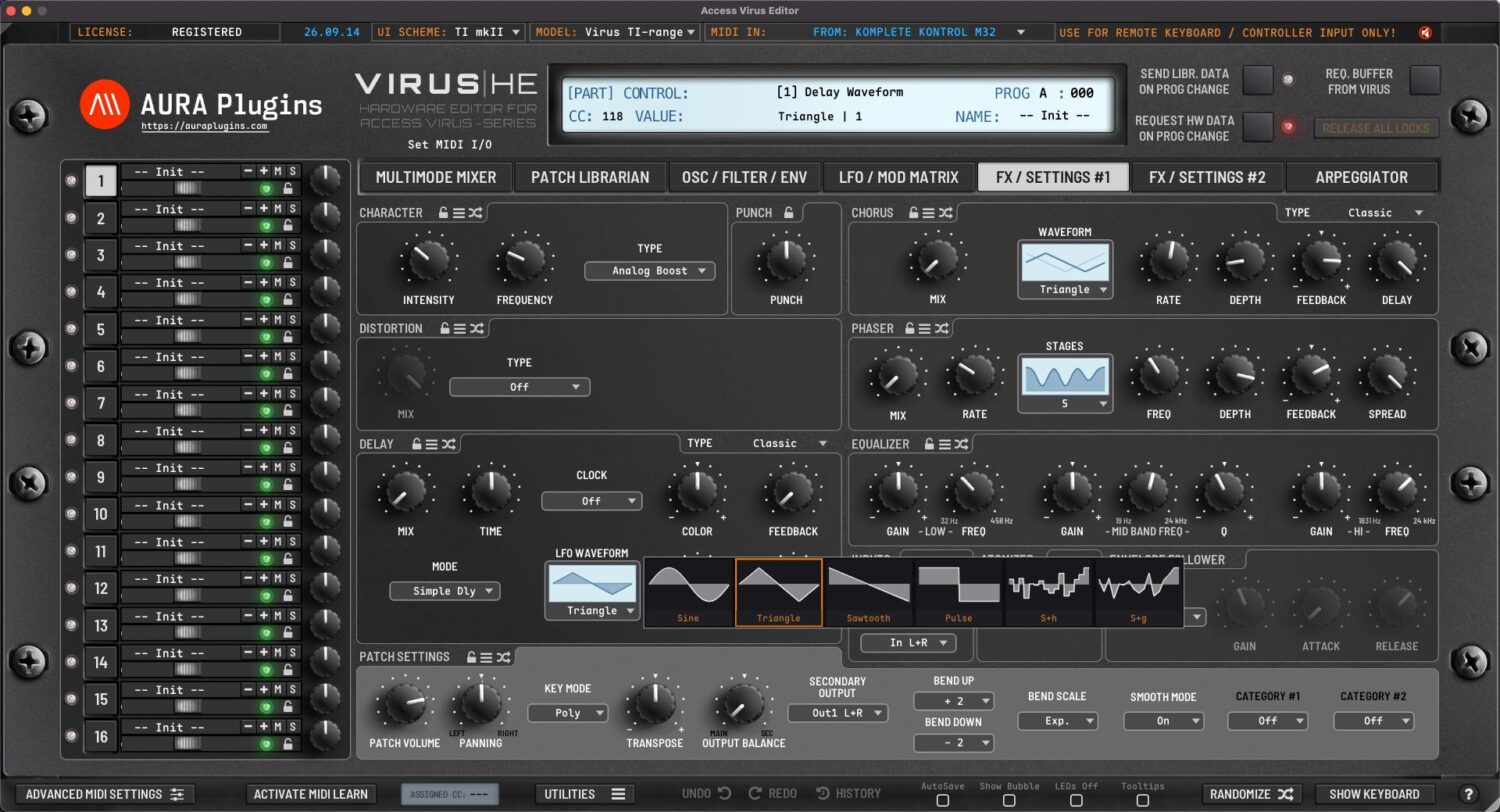The image size is (1500, 812).
Task: Open the Delay Mode Simple Dly dropdown
Action: click(x=445, y=591)
